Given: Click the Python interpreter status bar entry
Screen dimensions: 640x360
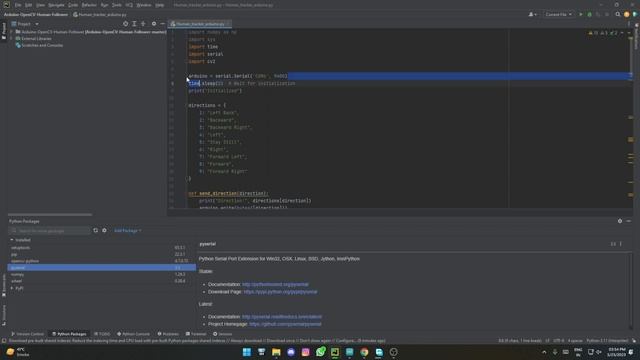Looking at the screenshot, I should [607, 340].
